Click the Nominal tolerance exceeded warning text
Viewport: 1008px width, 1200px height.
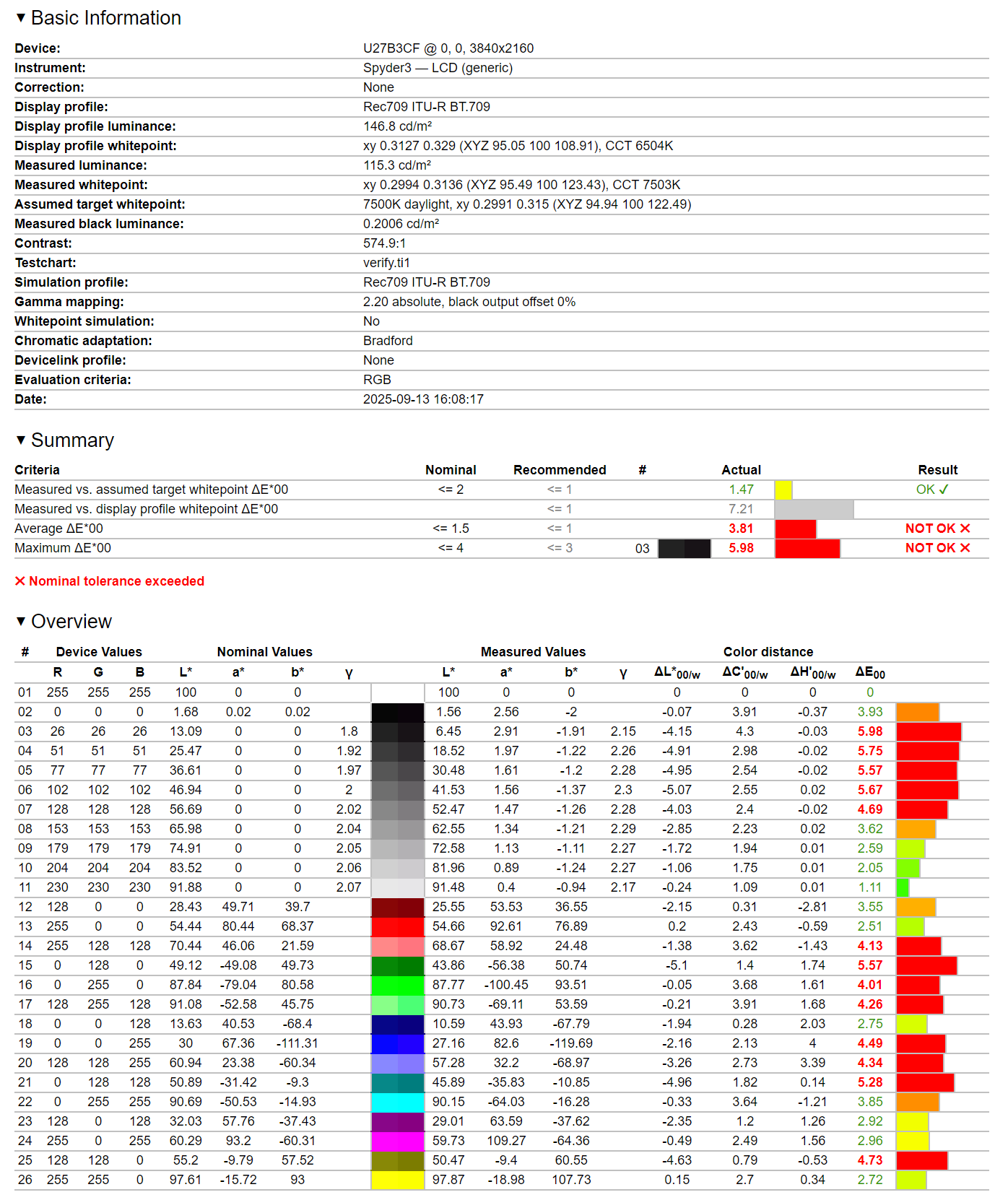116,581
